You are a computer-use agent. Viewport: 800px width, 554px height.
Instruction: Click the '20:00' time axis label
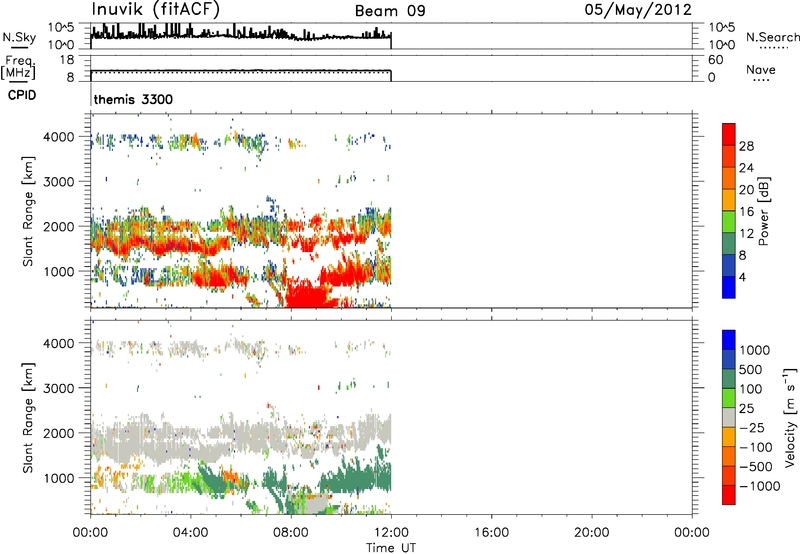tap(592, 533)
